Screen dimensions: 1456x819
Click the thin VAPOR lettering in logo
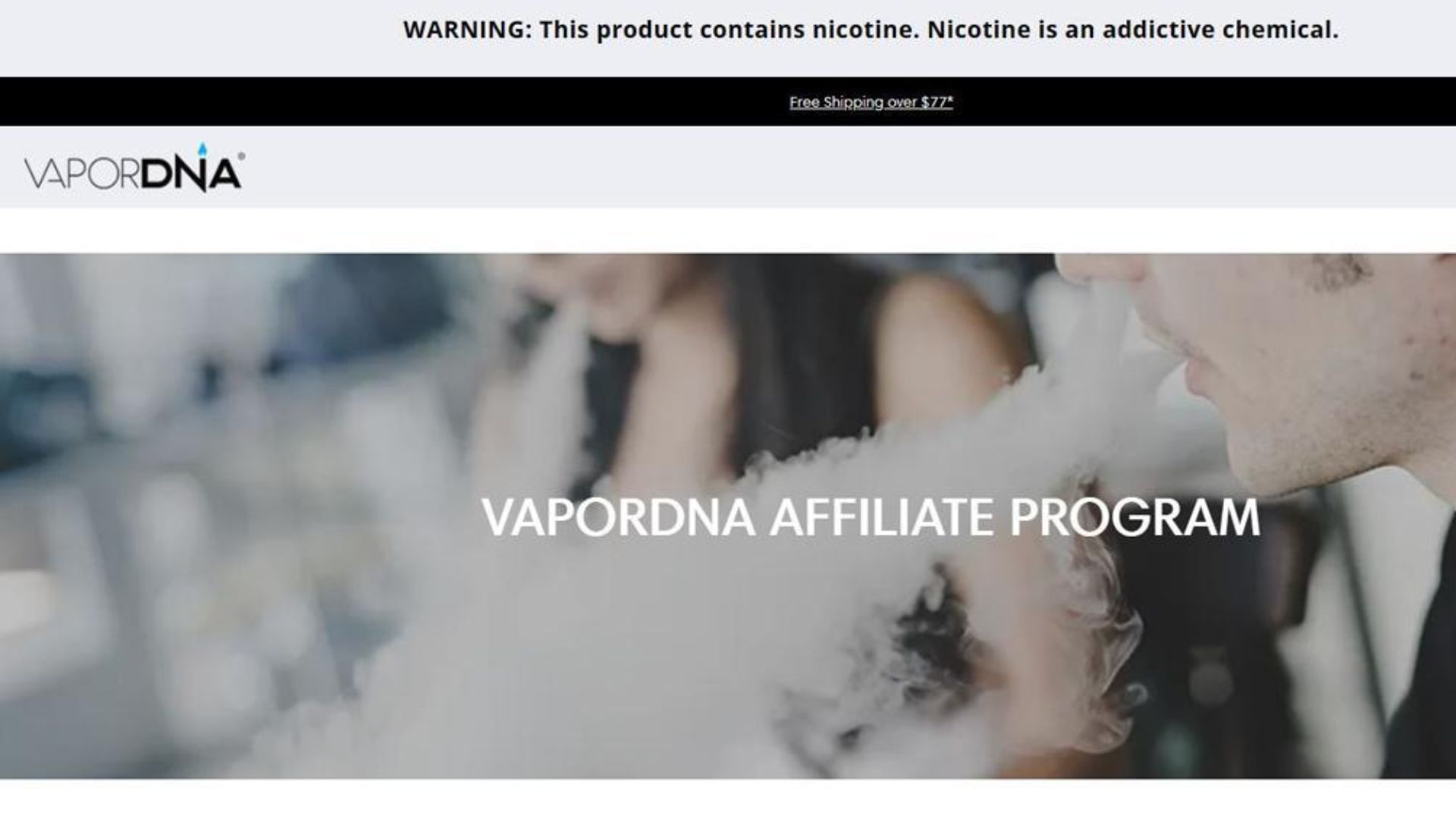click(82, 174)
